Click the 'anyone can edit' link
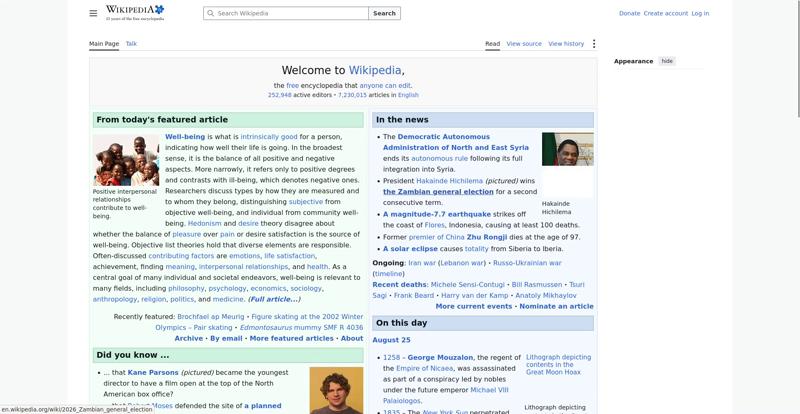 pos(385,86)
